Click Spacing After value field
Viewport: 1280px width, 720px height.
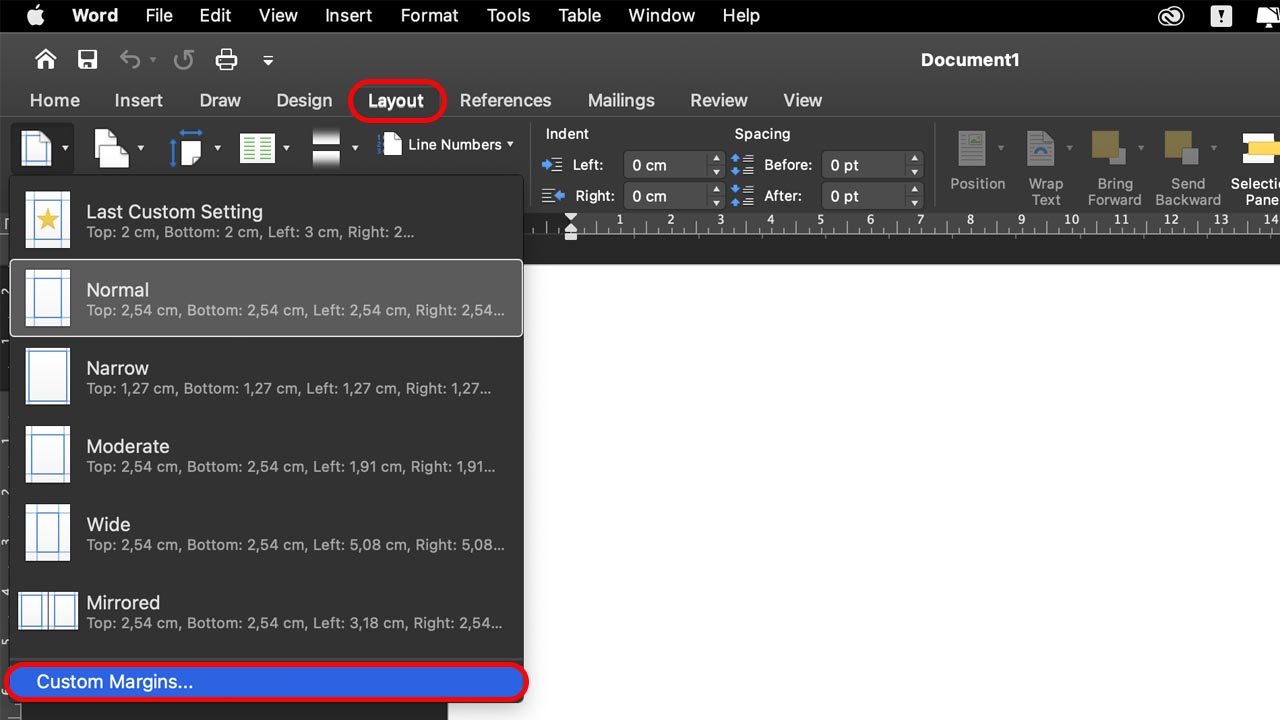864,196
